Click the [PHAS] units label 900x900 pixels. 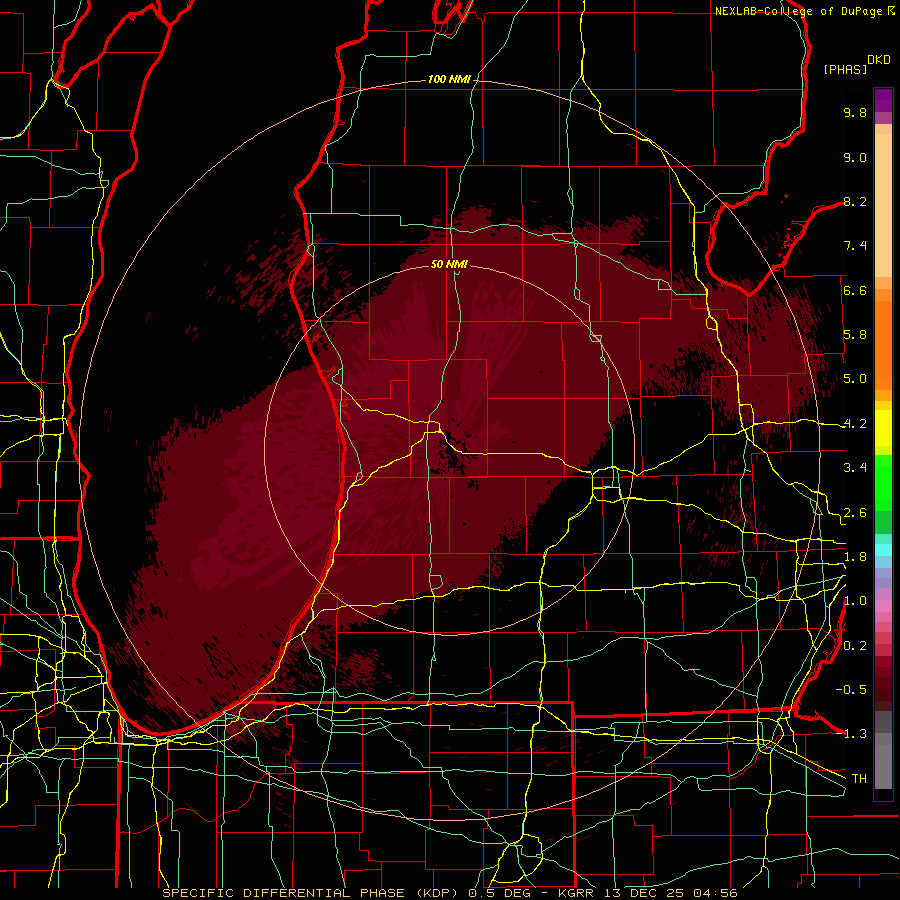[845, 69]
